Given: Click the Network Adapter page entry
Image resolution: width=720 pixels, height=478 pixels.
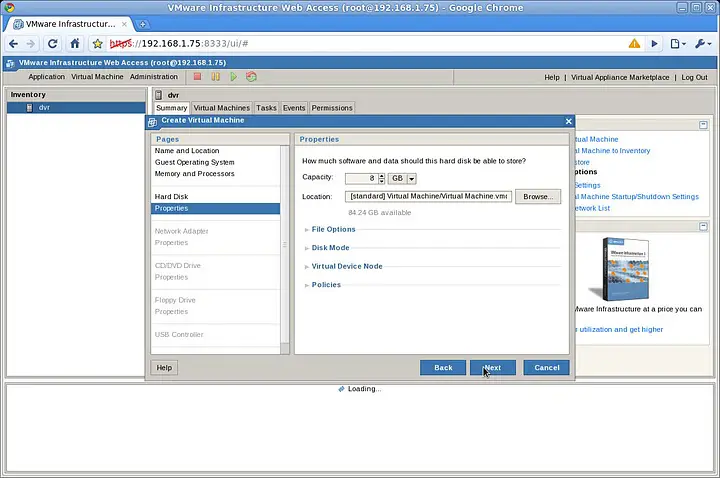Looking at the screenshot, I should pyautogui.click(x=181, y=231).
